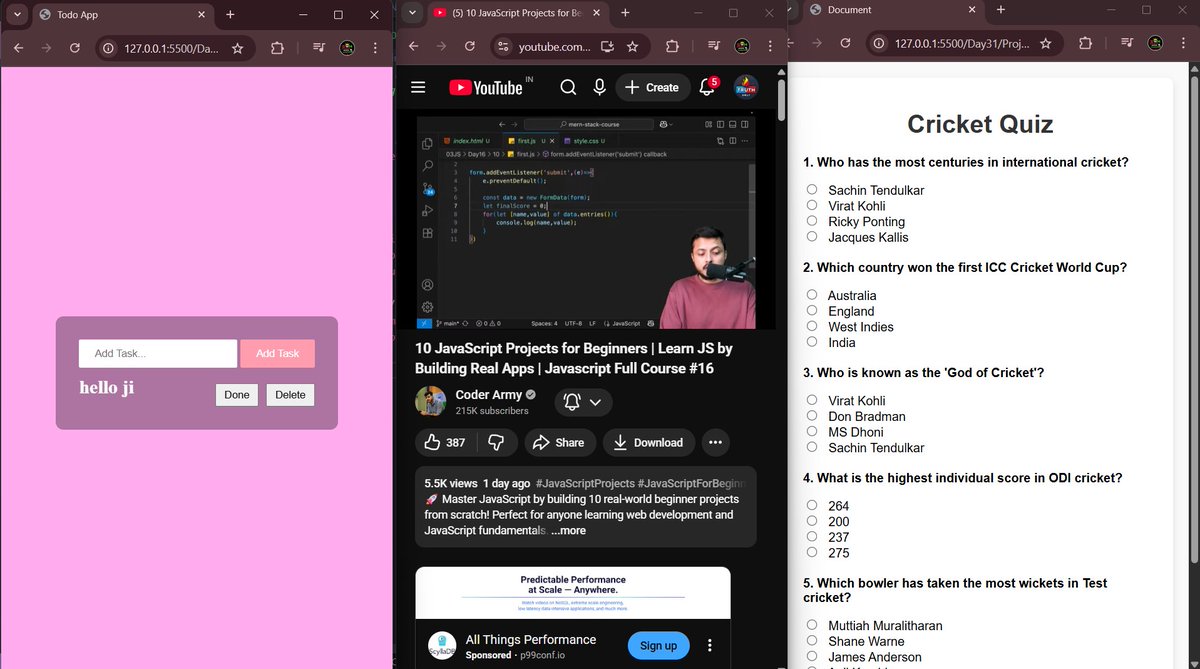Open tab search dropdown in YouTube window

point(413,13)
